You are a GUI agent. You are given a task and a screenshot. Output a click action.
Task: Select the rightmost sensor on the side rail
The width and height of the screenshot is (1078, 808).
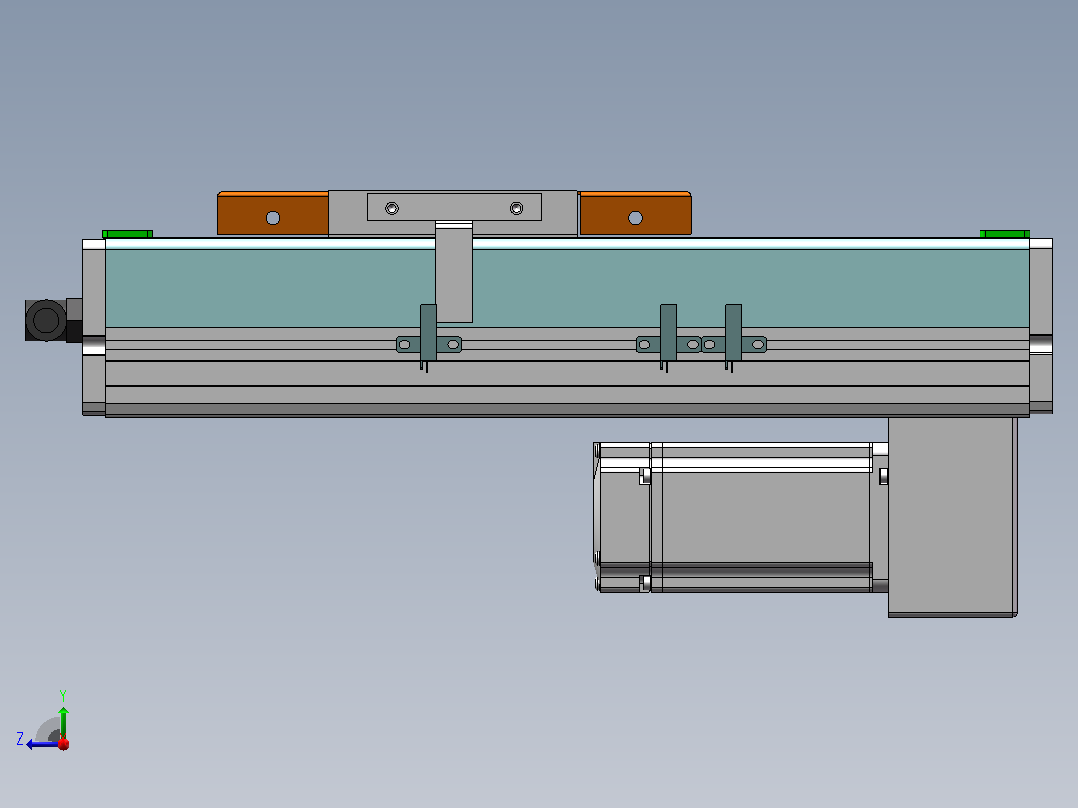click(734, 339)
